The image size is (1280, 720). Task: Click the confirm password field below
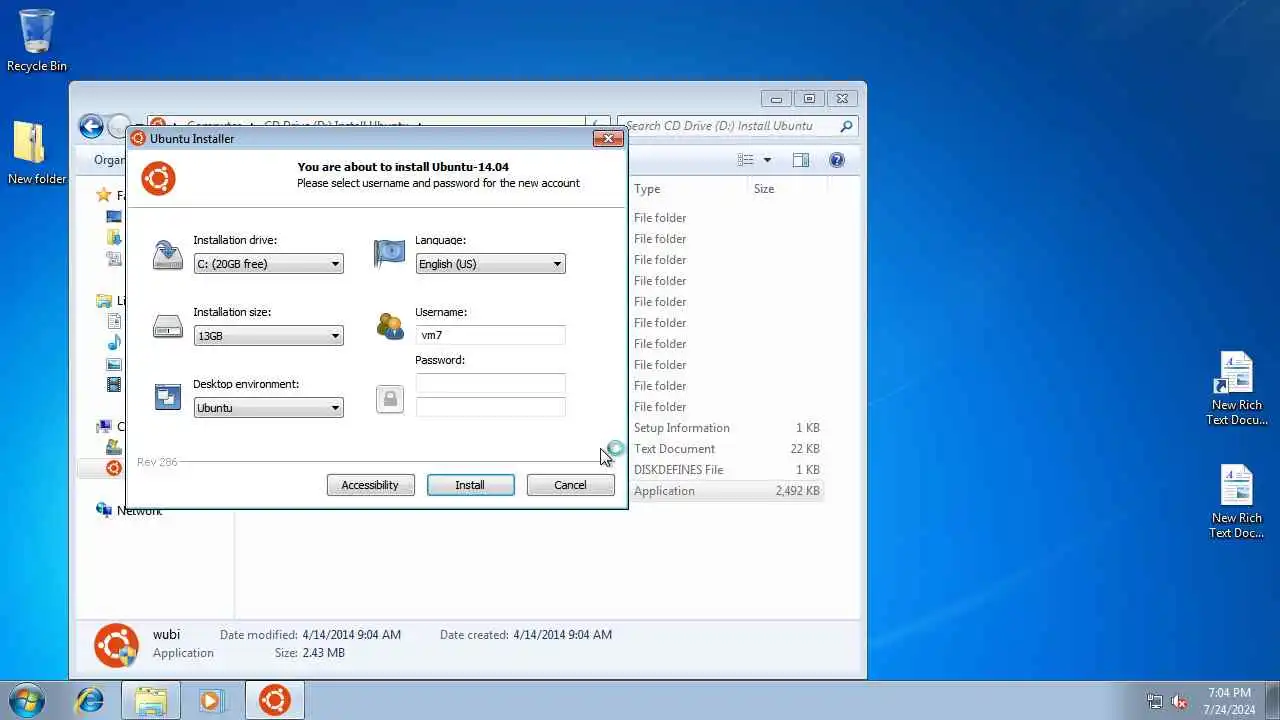coord(490,406)
